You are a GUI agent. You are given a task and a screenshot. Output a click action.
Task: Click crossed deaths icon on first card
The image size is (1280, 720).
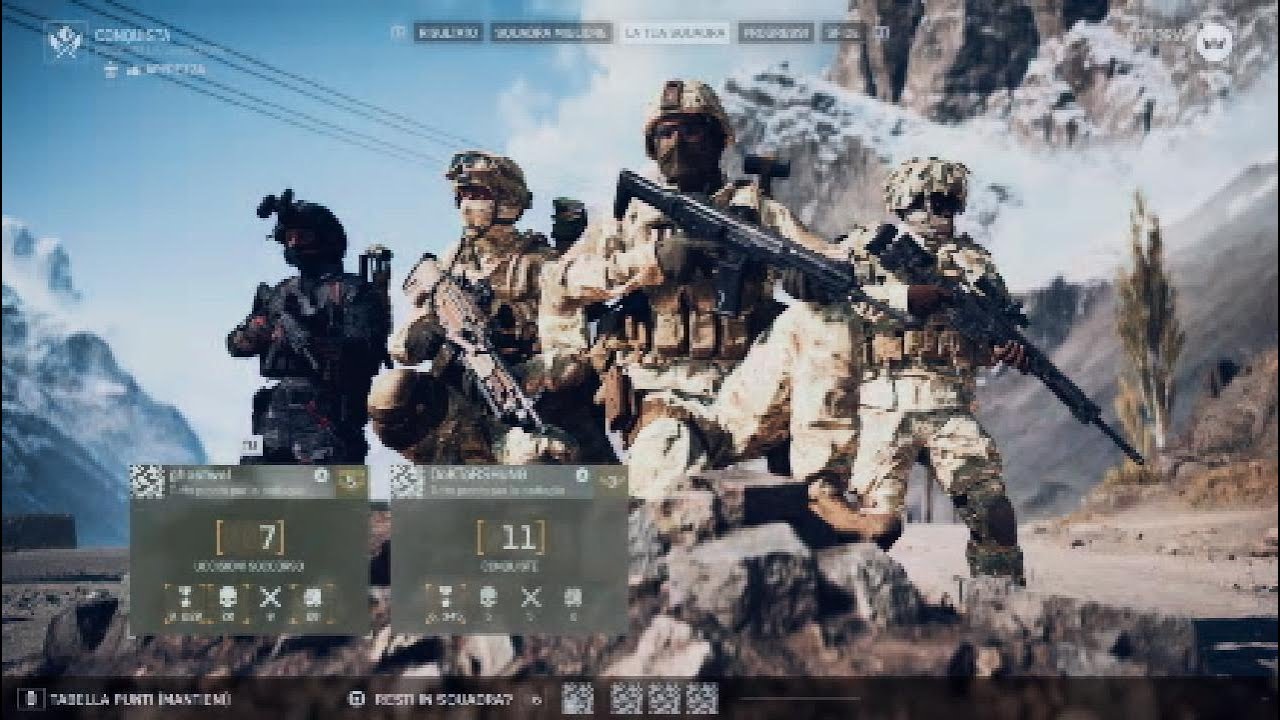[270, 597]
